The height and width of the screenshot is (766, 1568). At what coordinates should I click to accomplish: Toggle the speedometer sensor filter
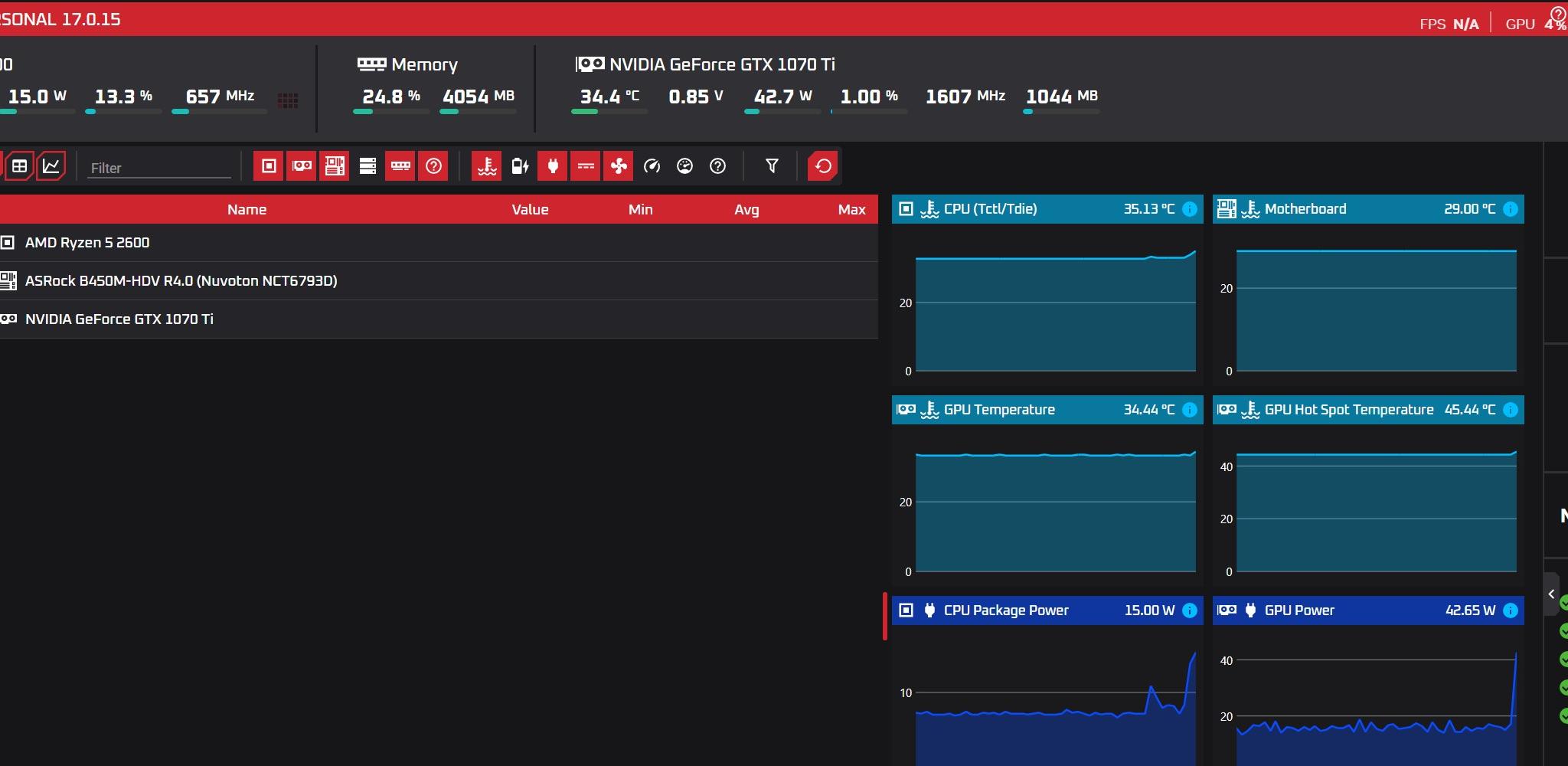(652, 166)
